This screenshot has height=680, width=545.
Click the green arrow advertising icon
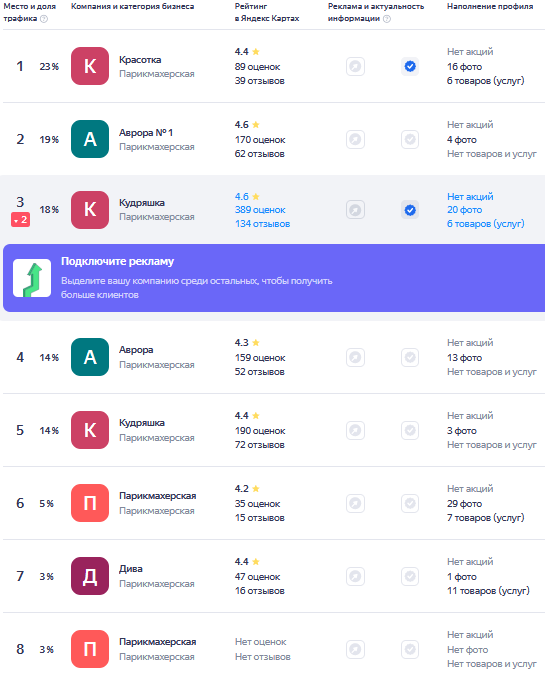click(x=32, y=278)
